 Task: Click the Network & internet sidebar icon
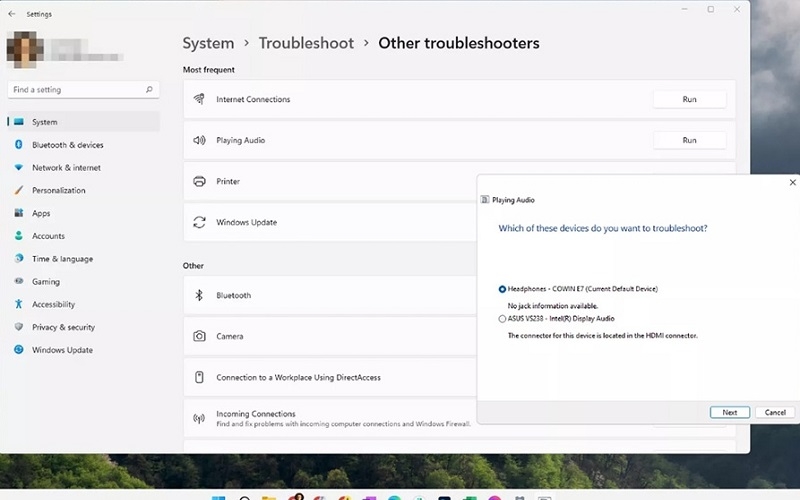click(x=19, y=168)
